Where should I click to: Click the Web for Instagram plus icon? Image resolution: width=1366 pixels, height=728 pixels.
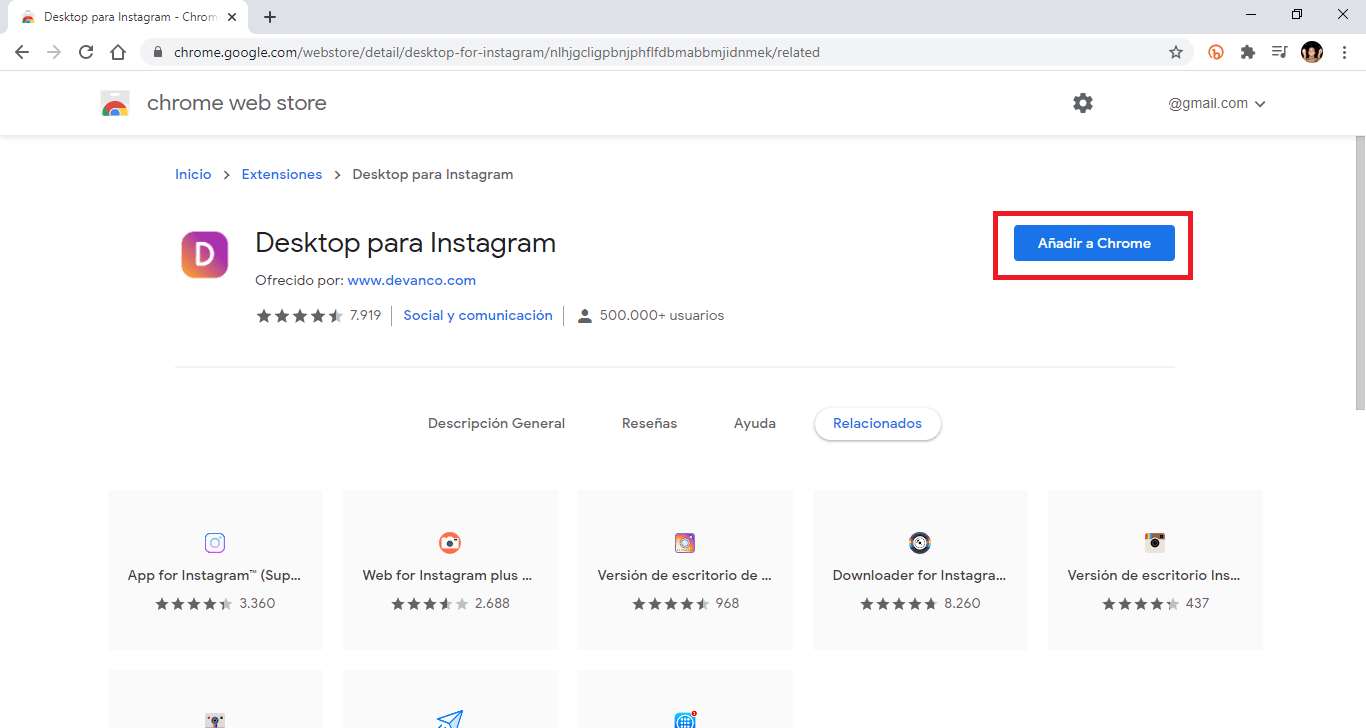(450, 543)
